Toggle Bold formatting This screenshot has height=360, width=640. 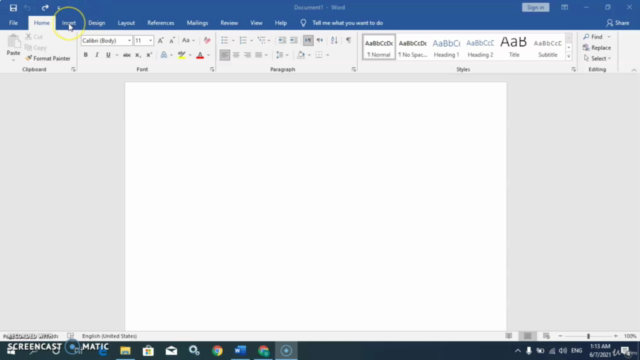86,55
